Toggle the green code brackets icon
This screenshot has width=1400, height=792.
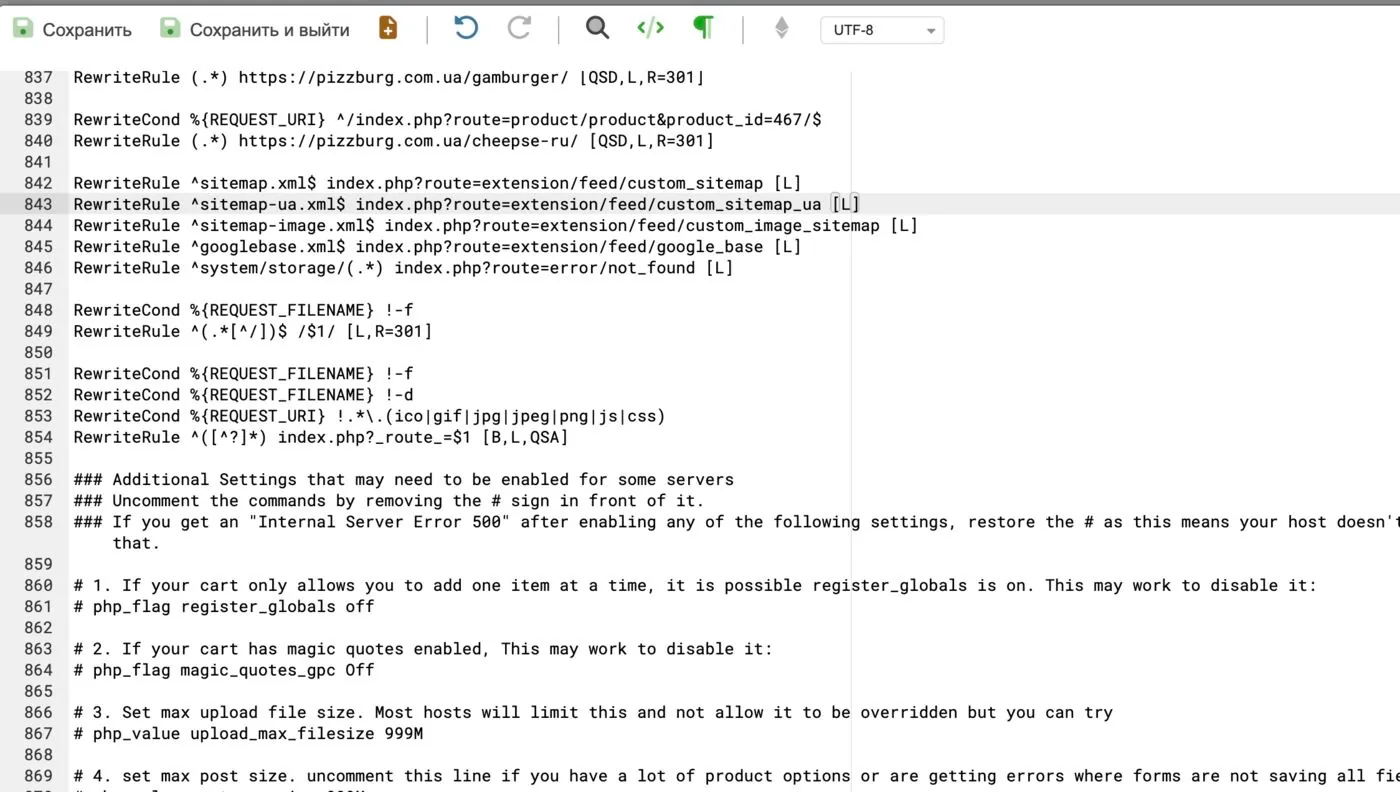(x=650, y=29)
